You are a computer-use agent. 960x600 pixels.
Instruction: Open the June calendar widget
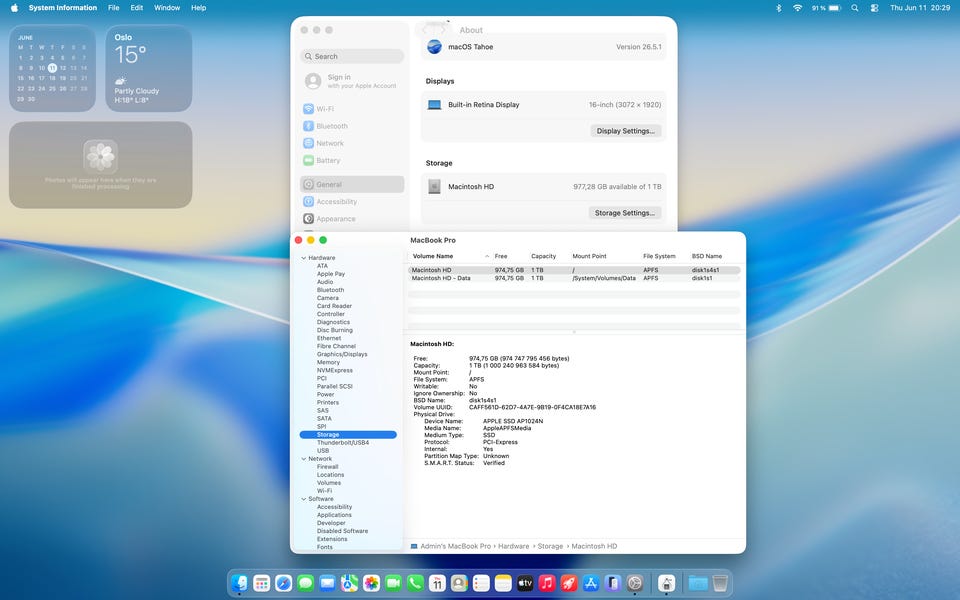52,68
